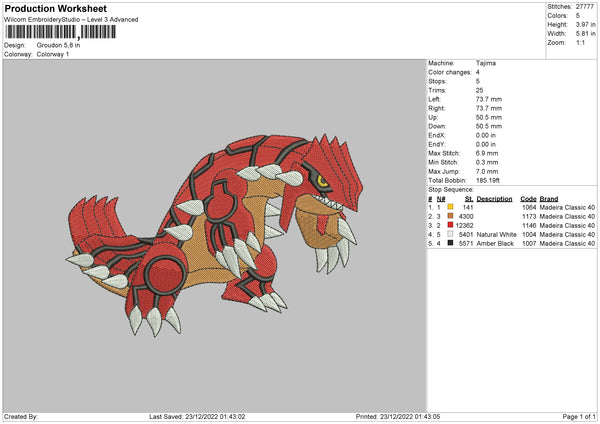Click the EndX value '0.00 in'
600x424 pixels.
coord(486,135)
